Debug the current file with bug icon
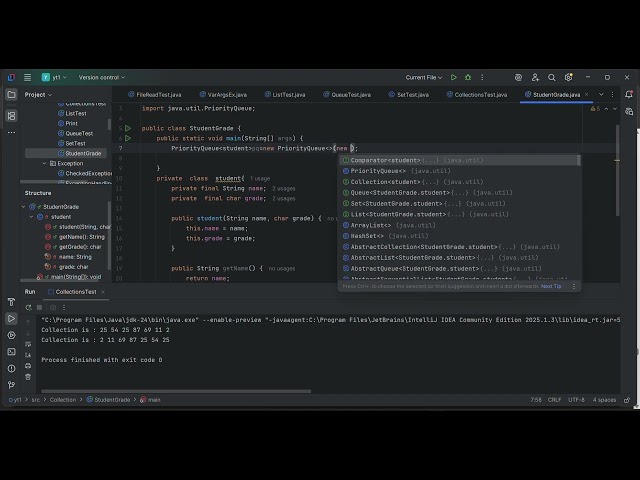 click(x=468, y=77)
